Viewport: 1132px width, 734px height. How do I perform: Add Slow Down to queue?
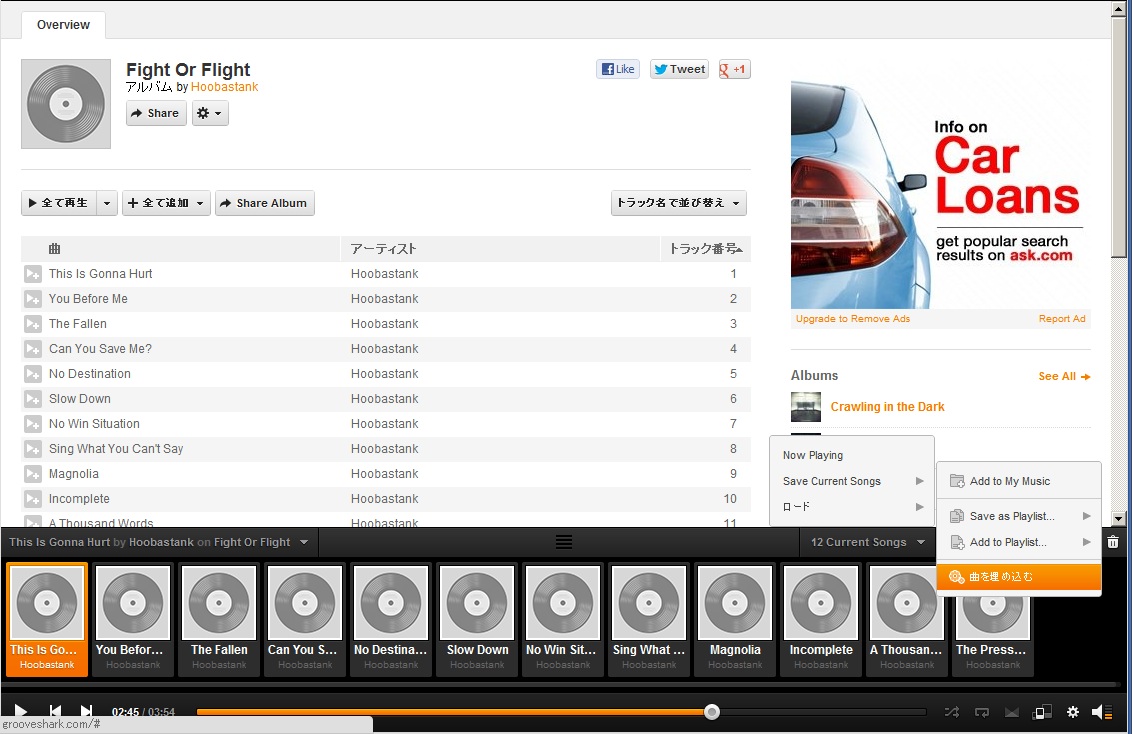pyautogui.click(x=32, y=399)
